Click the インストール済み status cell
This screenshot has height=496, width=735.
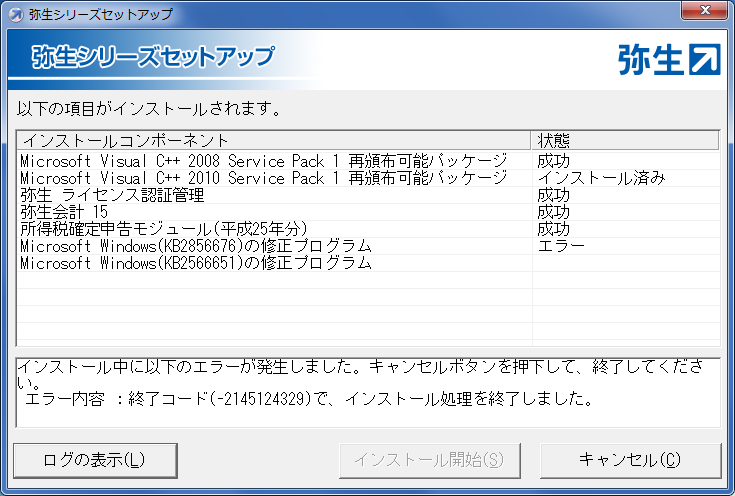[x=601, y=178]
